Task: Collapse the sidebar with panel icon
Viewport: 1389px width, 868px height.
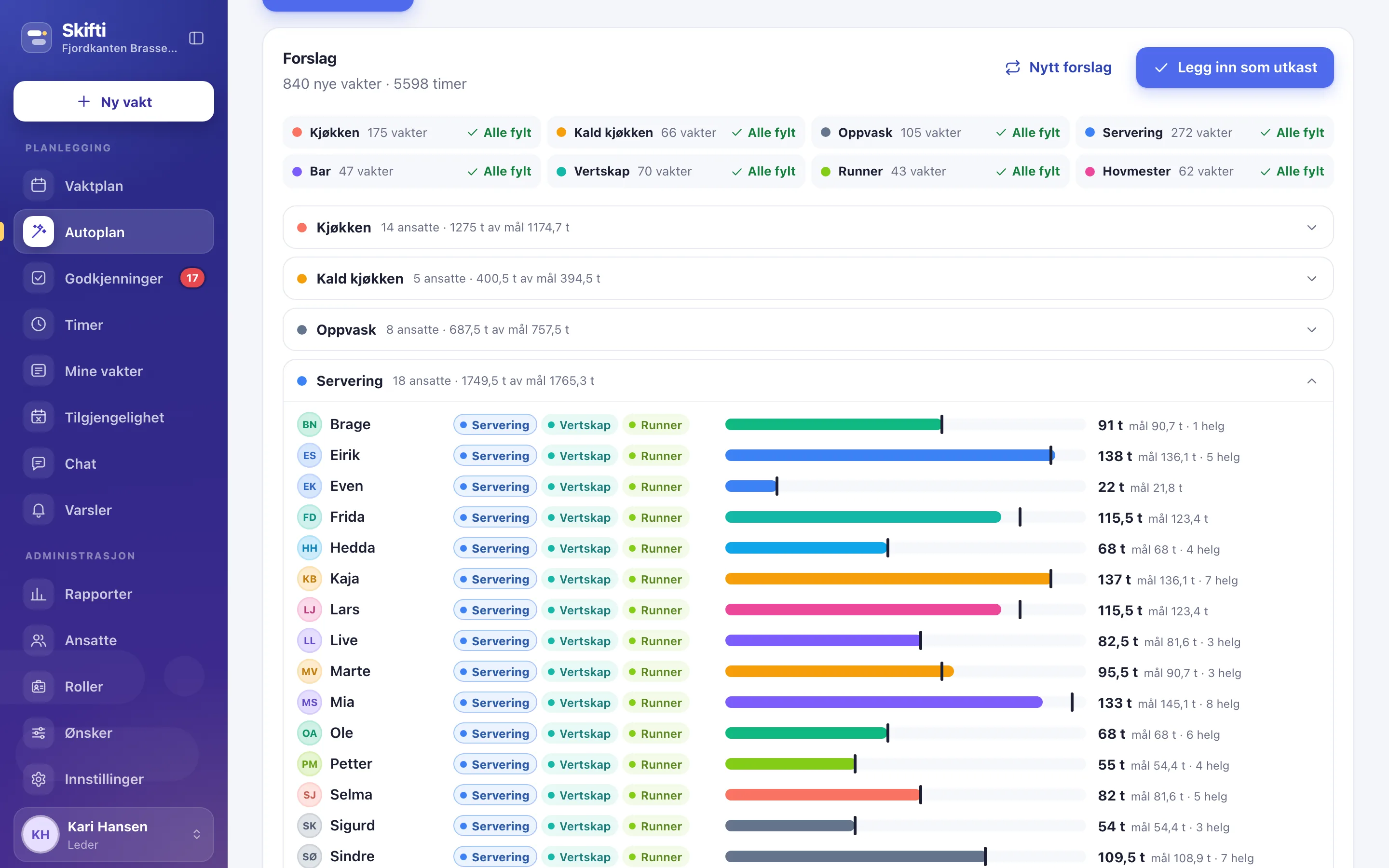Action: tap(196, 38)
